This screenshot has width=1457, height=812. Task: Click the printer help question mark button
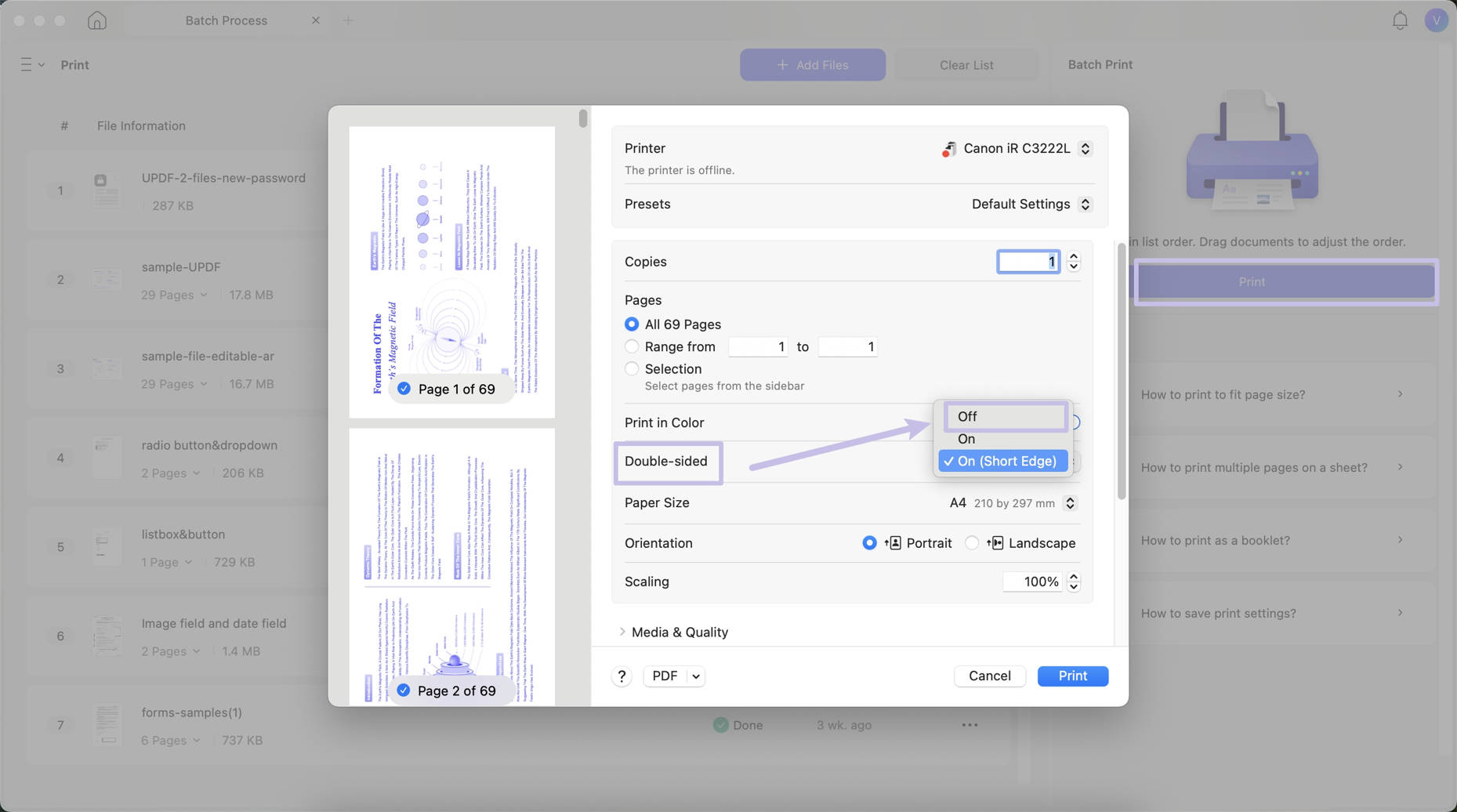(622, 676)
